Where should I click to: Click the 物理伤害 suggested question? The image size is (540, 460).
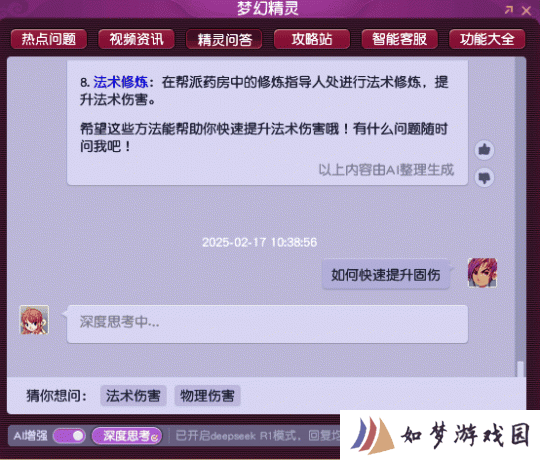(x=207, y=395)
